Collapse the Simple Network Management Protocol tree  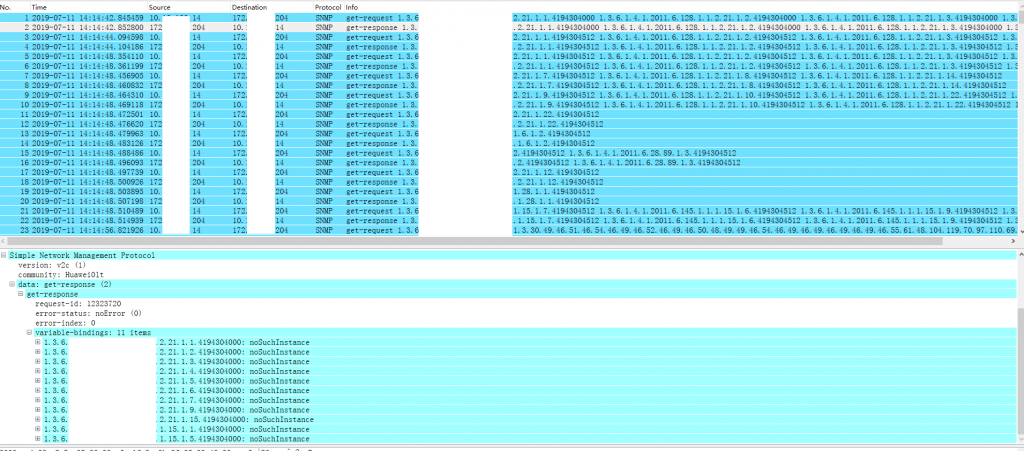(x=3, y=256)
